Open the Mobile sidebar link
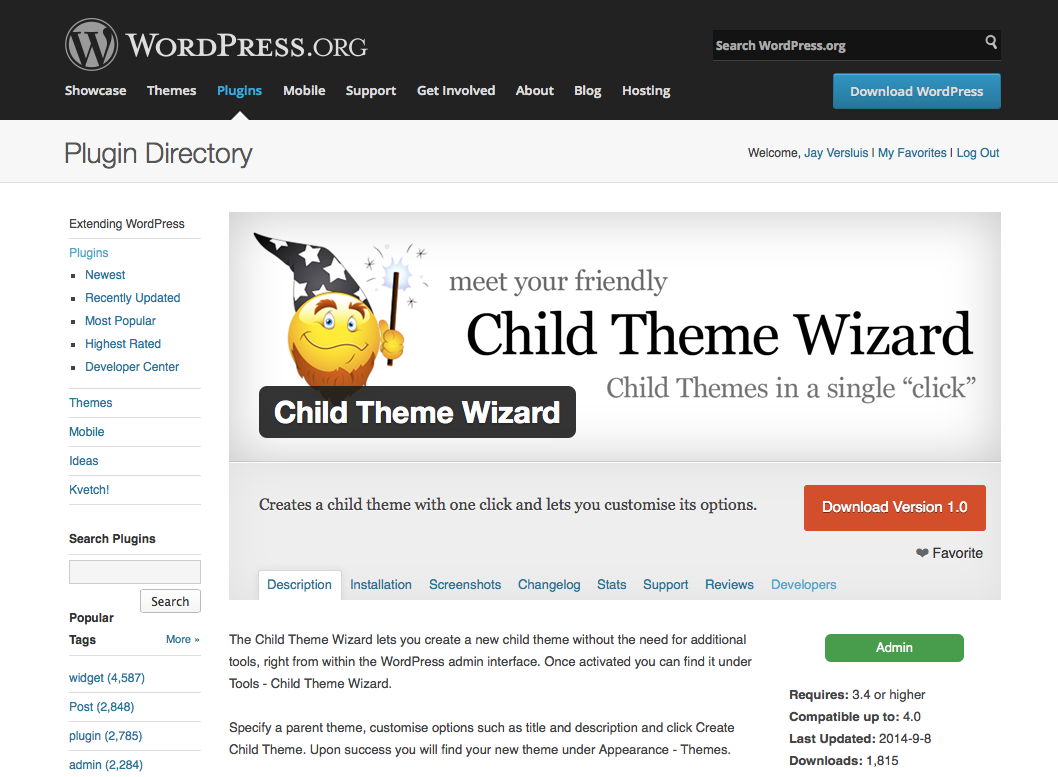 tap(86, 432)
